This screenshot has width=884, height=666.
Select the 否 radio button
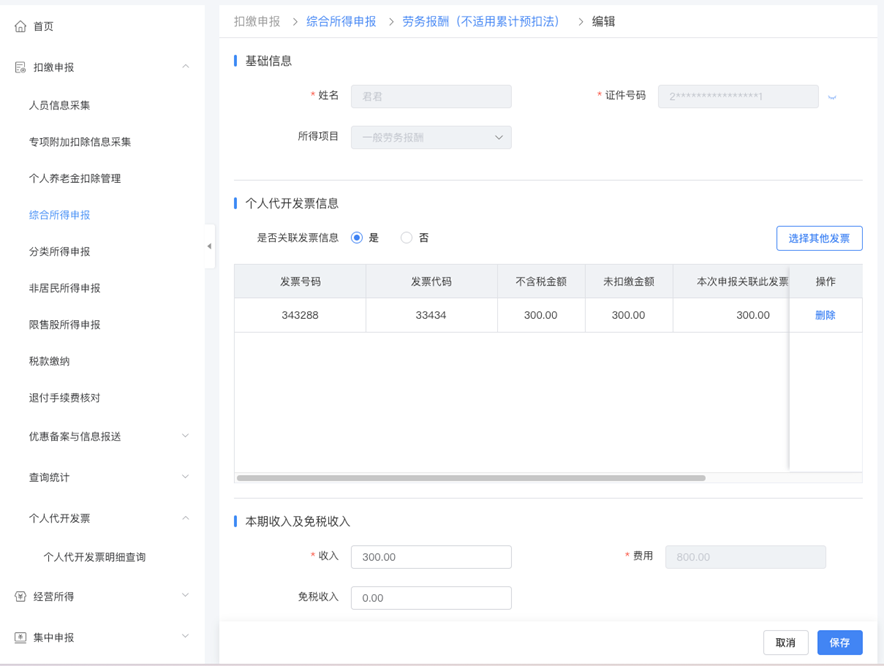coord(407,237)
